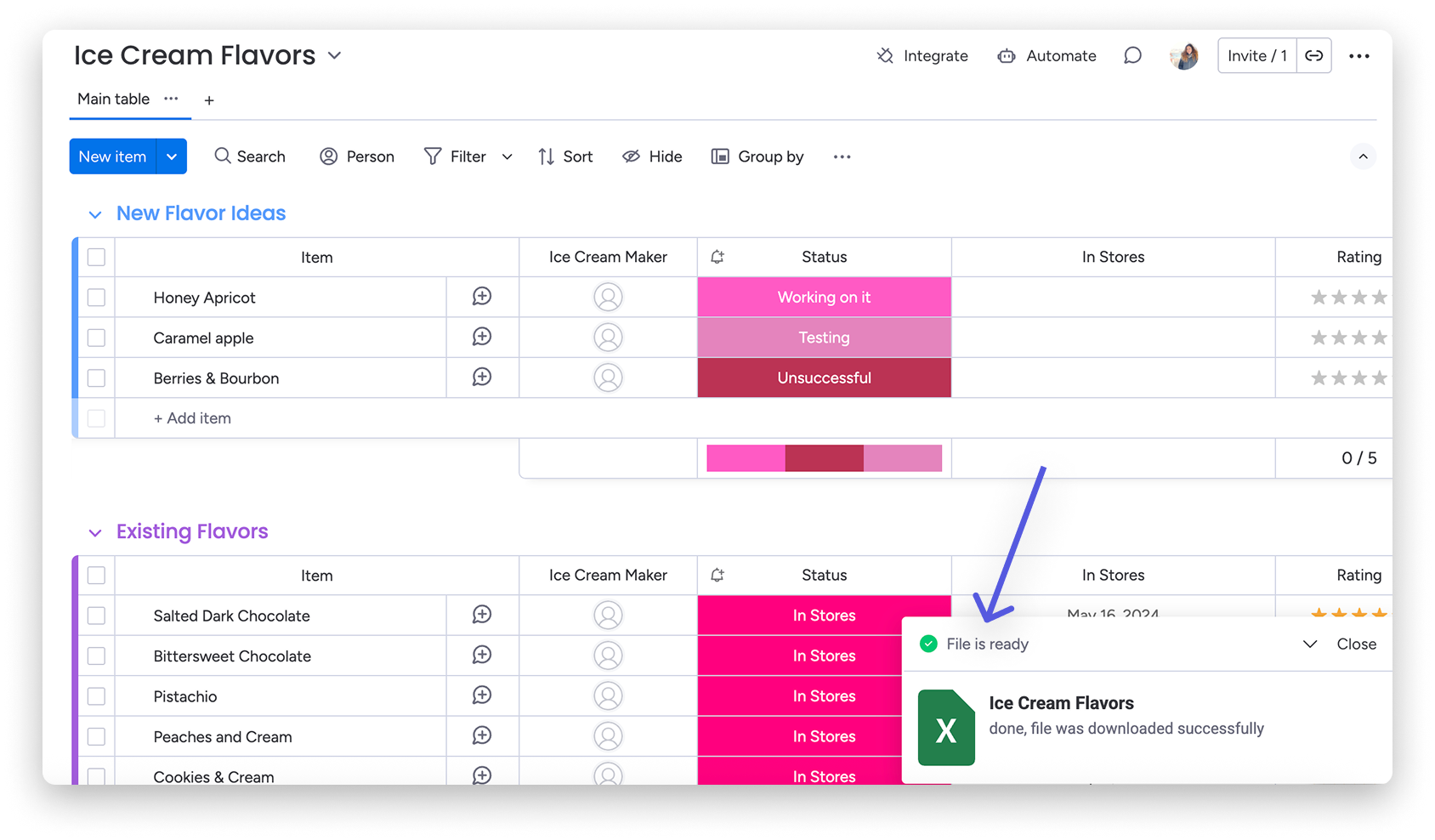Change the Testing status cell

(825, 338)
